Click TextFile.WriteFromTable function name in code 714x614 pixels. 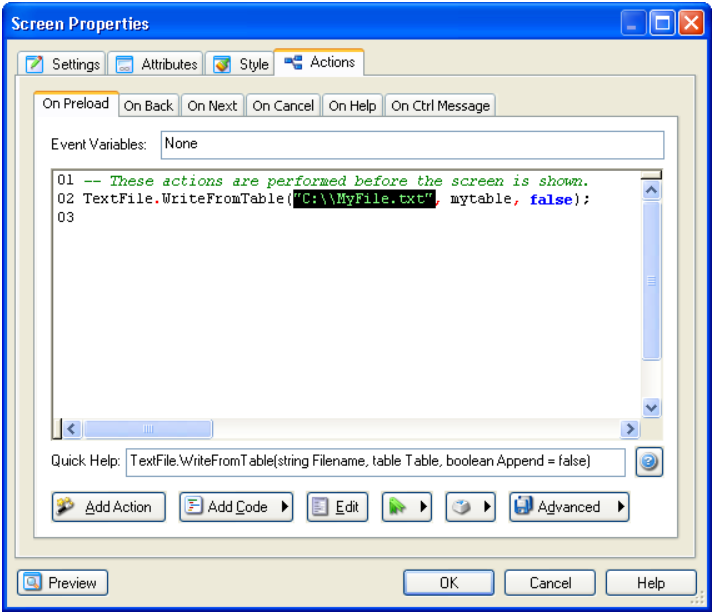pyautogui.click(x=184, y=199)
